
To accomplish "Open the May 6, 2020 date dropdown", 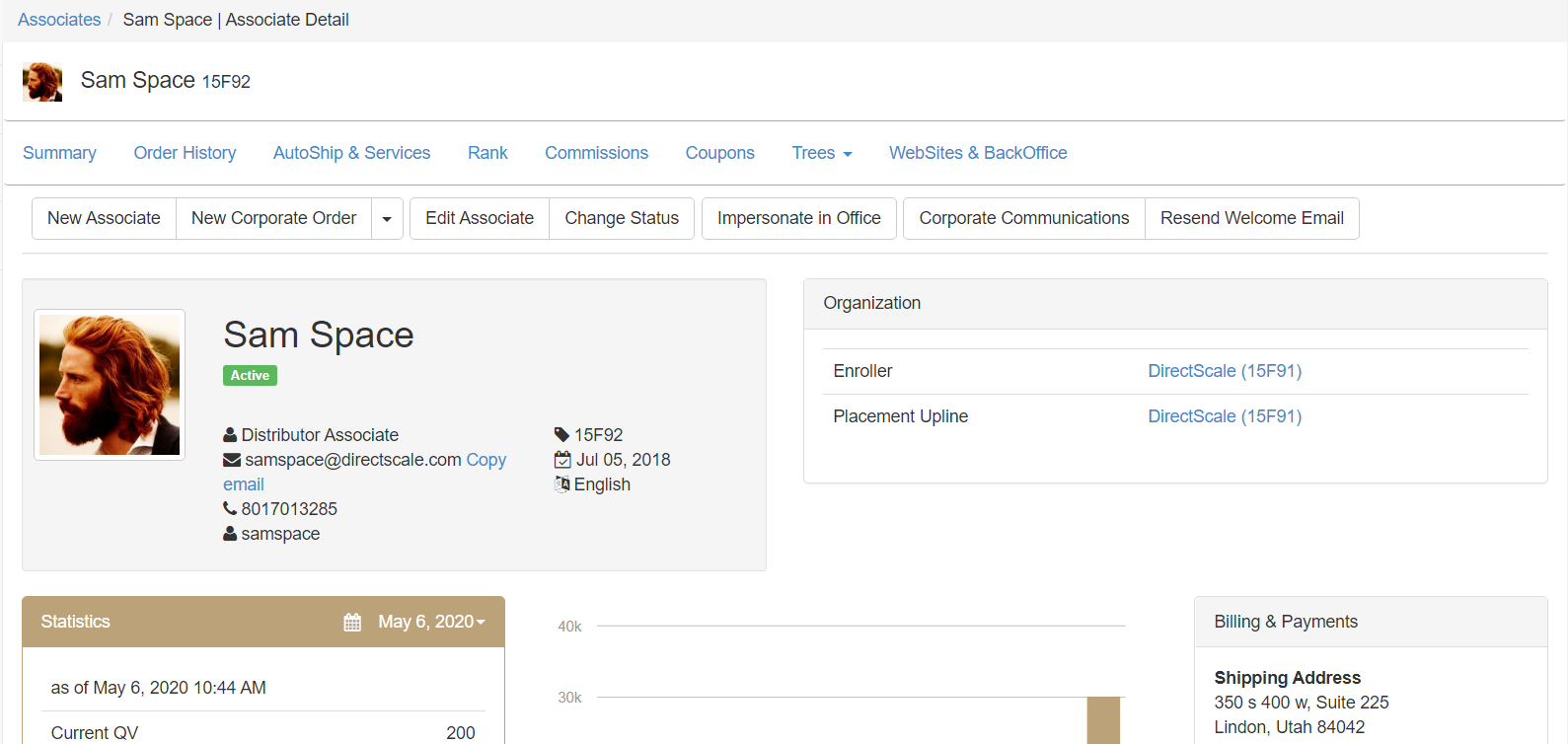I will [x=431, y=622].
